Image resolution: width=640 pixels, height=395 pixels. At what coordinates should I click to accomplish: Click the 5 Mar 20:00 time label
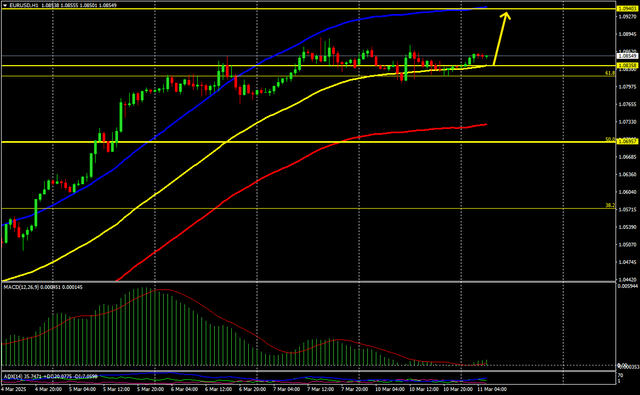click(x=150, y=389)
